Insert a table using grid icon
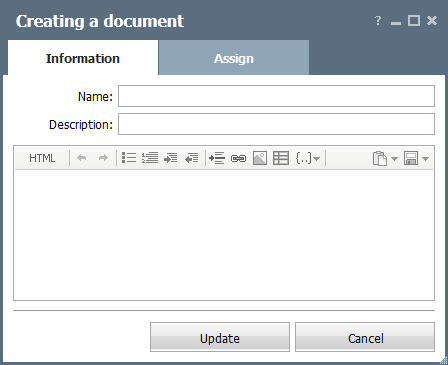 click(x=281, y=158)
